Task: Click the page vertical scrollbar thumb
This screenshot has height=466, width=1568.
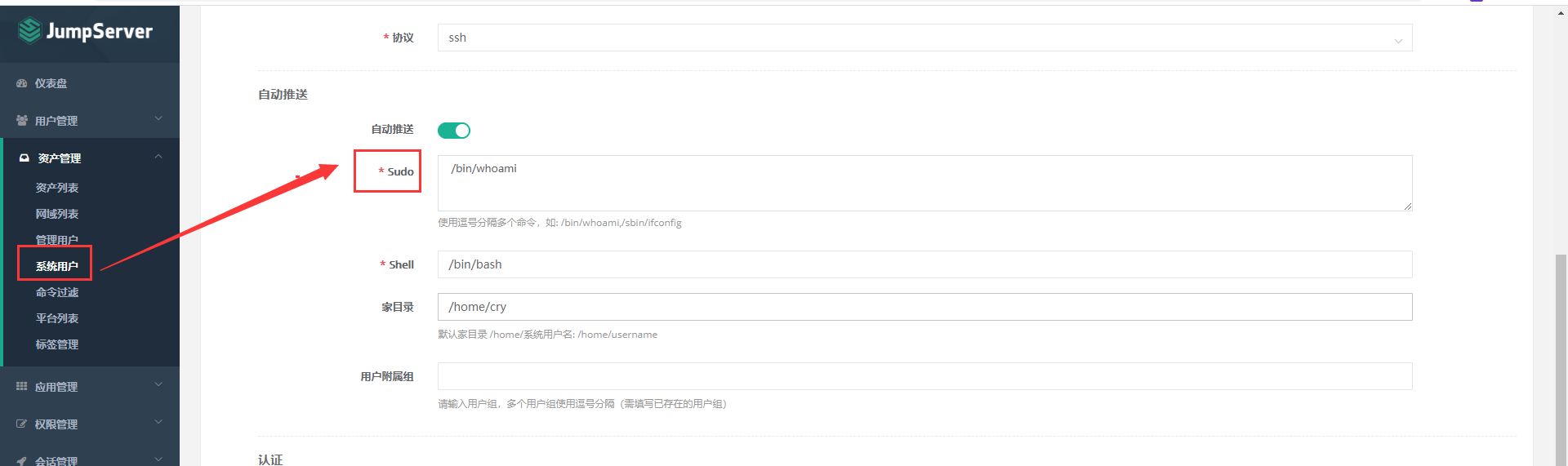Action: coord(1561,359)
